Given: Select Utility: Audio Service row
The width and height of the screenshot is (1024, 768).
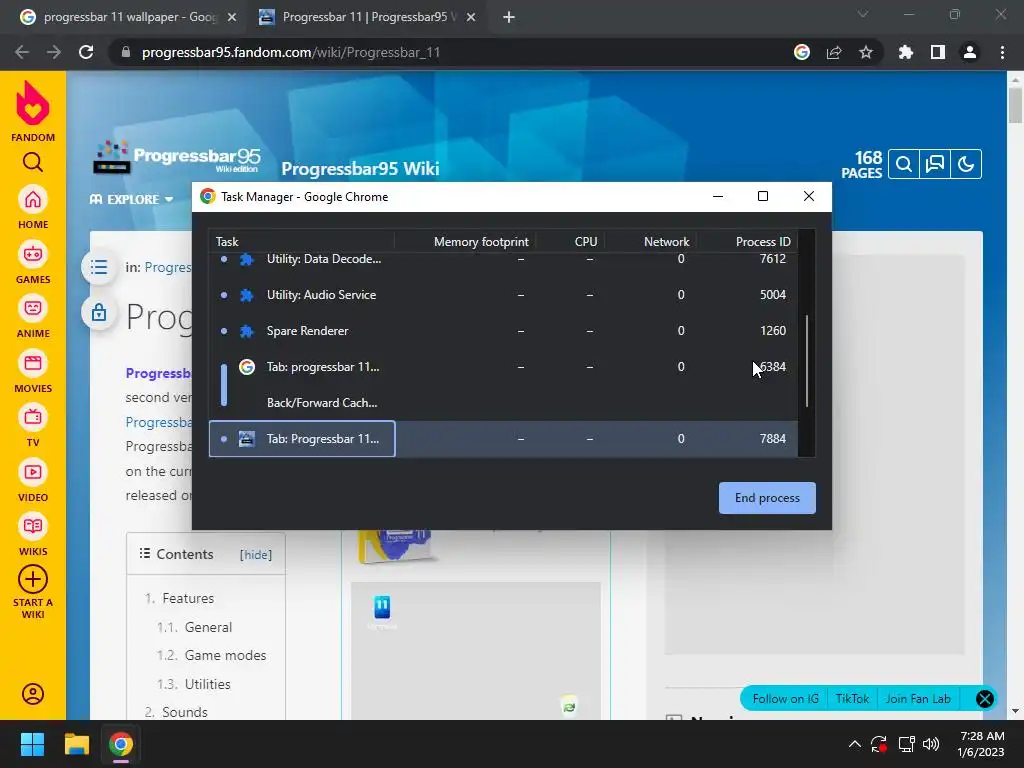Looking at the screenshot, I should click(x=503, y=295).
